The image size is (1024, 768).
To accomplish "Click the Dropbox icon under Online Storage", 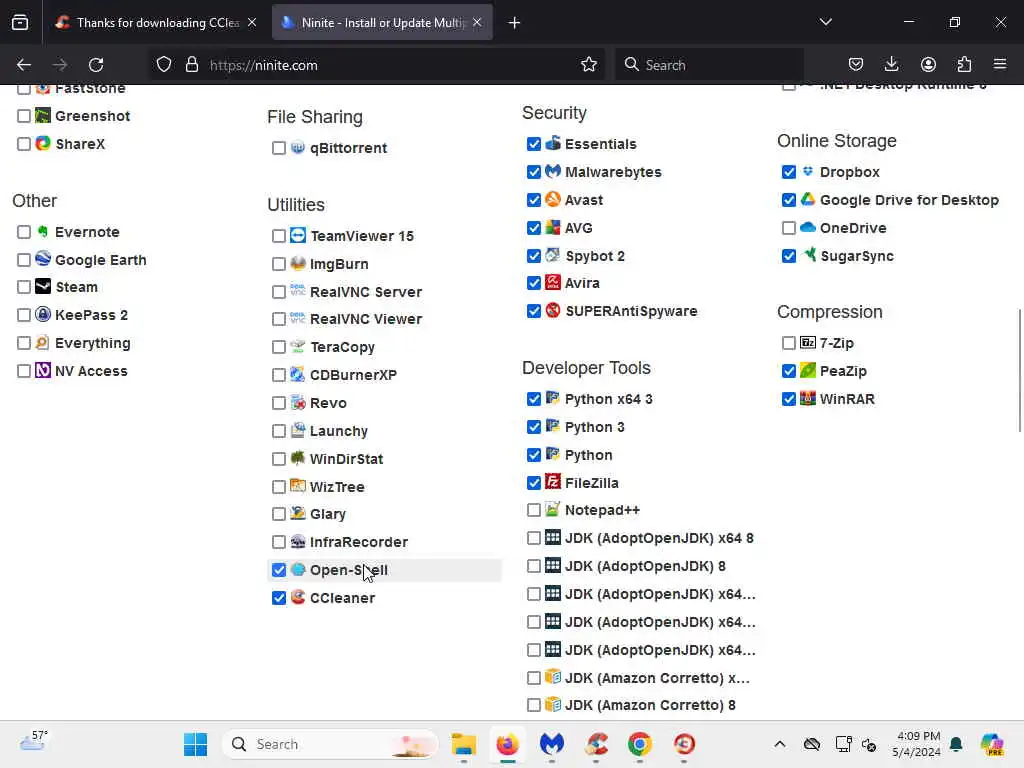I will (808, 171).
